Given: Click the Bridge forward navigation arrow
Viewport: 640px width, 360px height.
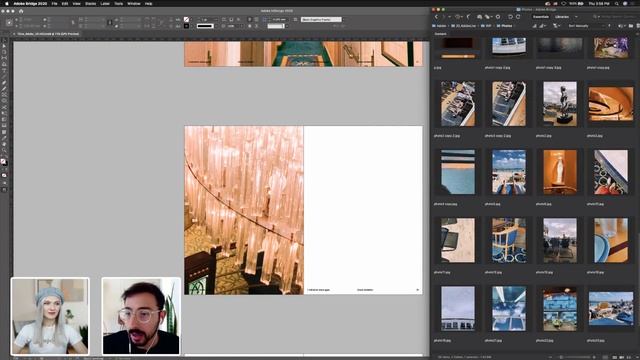Looking at the screenshot, I should pyautogui.click(x=443, y=17).
